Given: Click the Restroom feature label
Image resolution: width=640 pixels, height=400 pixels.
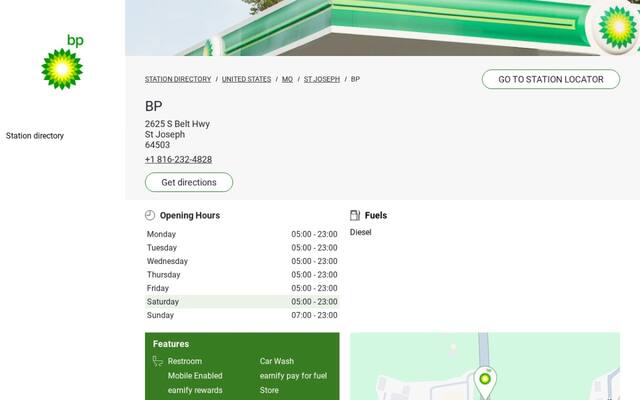Looking at the screenshot, I should (x=185, y=361).
